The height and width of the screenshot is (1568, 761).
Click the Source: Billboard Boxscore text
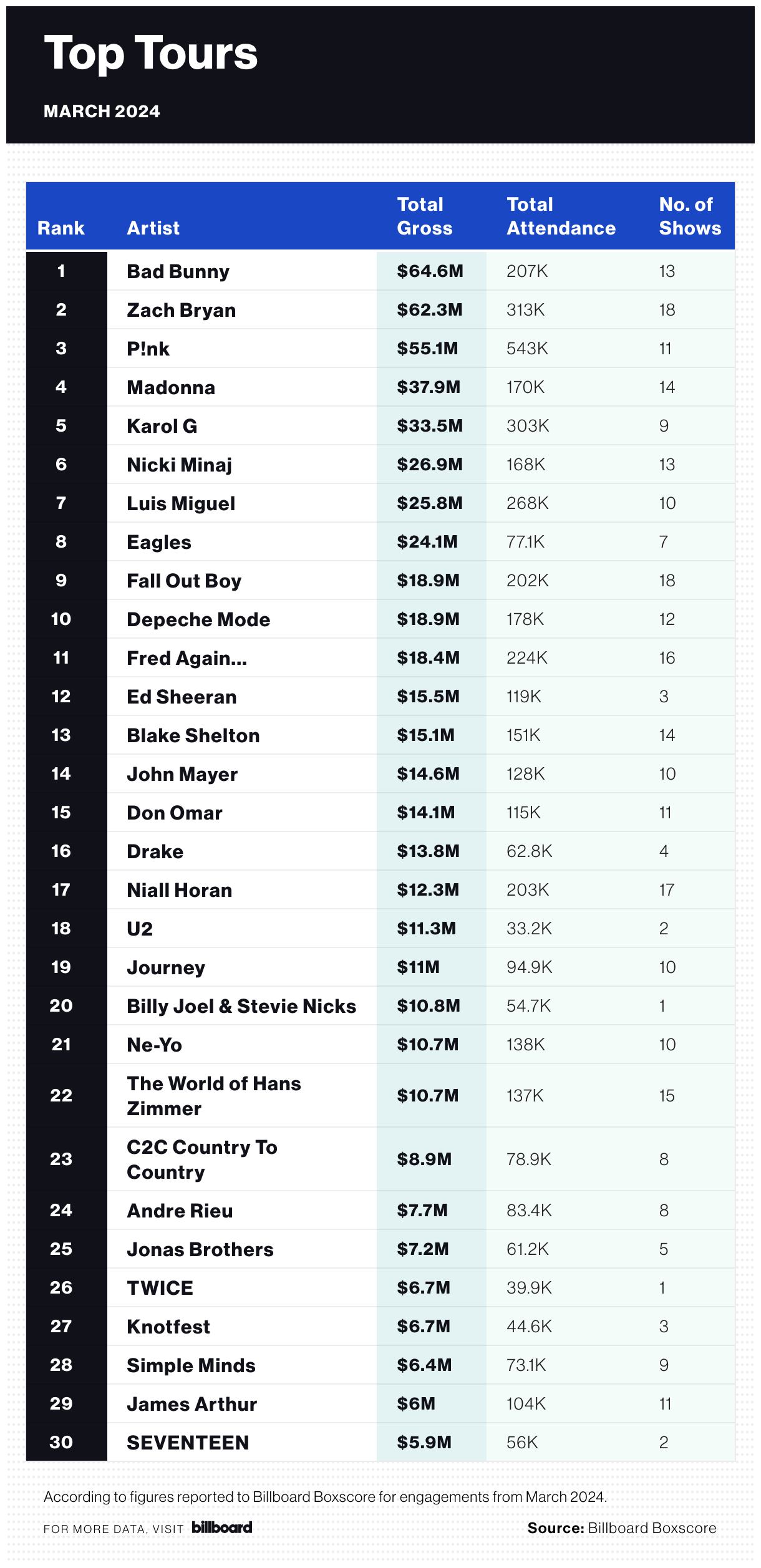[x=621, y=1528]
